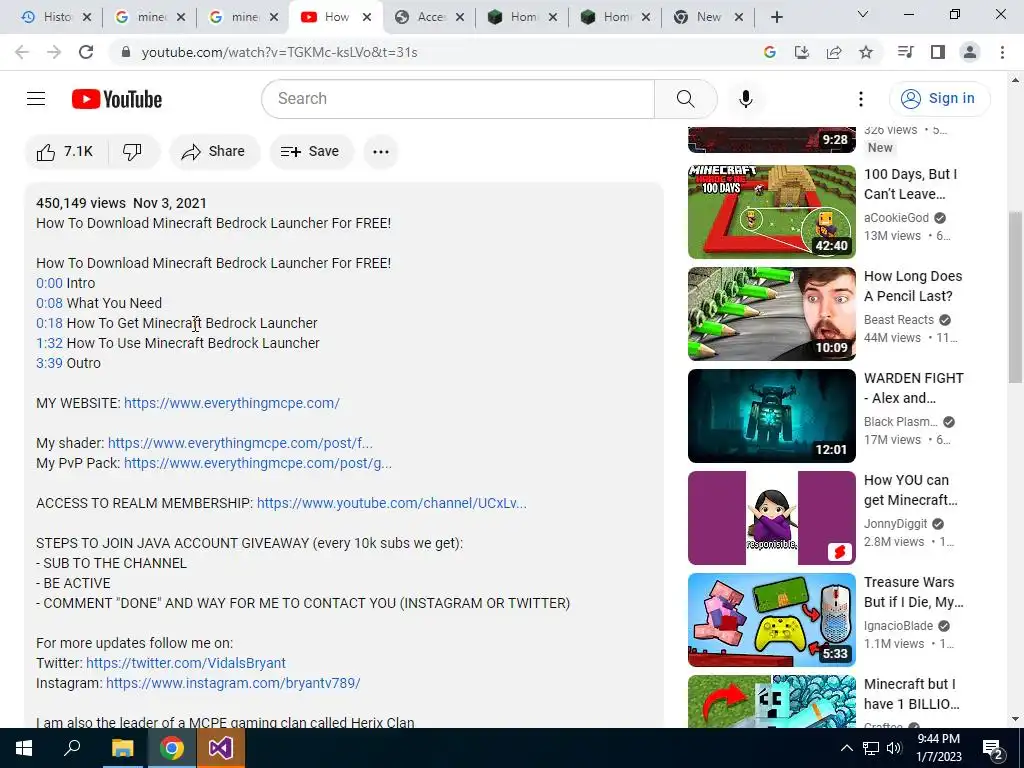
Task: Open the My shader link
Action: pyautogui.click(x=240, y=443)
